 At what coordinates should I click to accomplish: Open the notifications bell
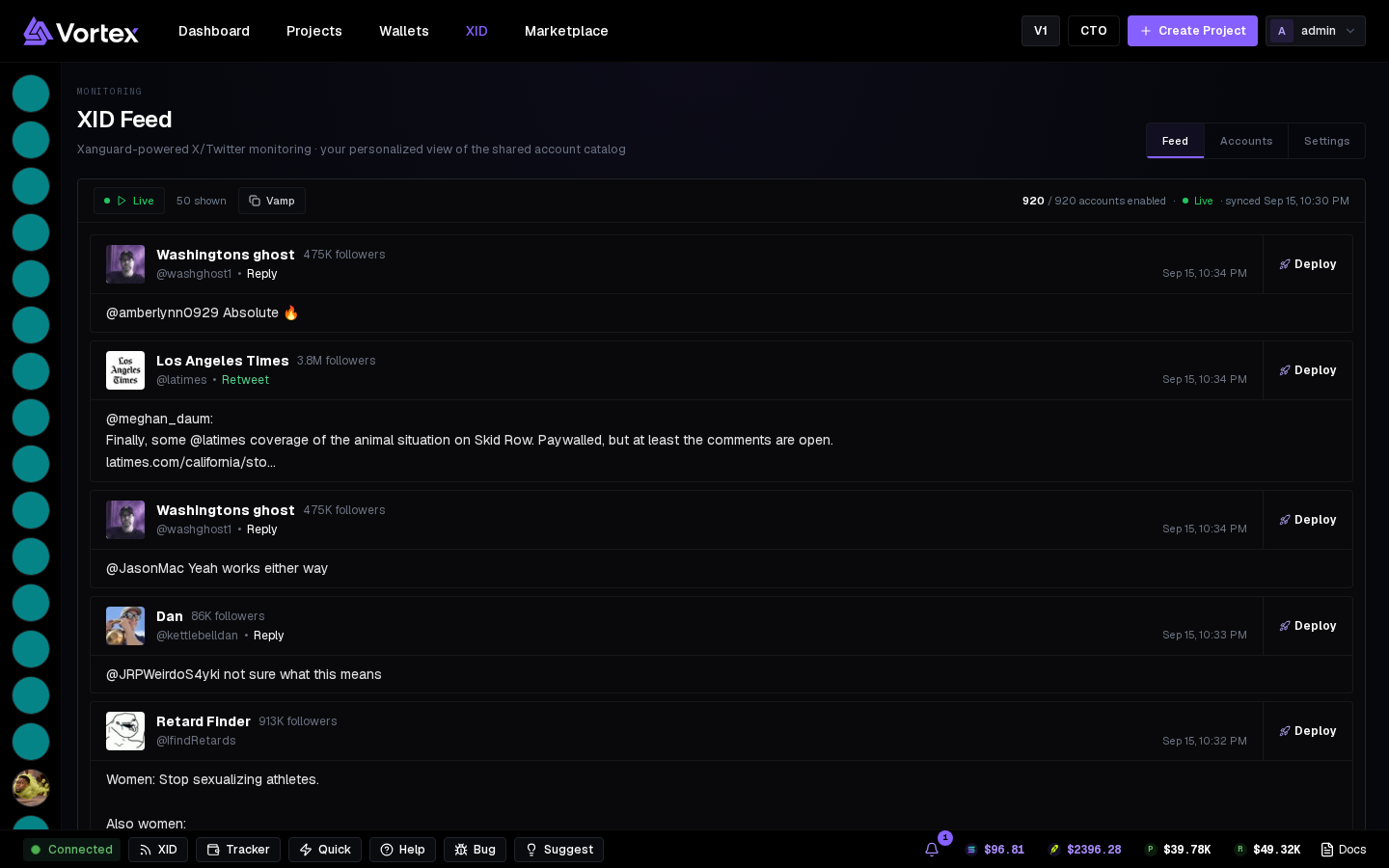coord(932,850)
